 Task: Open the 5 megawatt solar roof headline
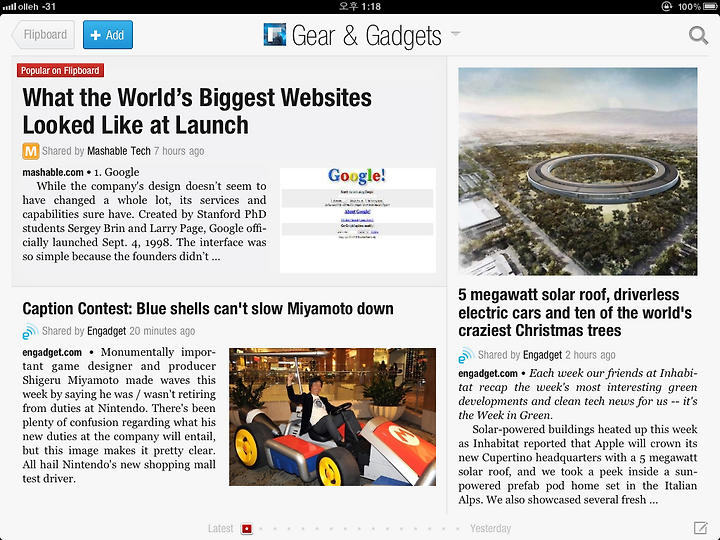click(x=575, y=313)
